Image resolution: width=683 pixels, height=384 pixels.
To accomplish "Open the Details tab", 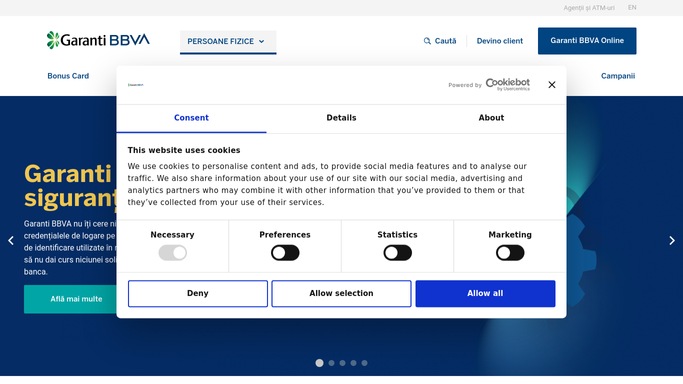I will tap(342, 118).
